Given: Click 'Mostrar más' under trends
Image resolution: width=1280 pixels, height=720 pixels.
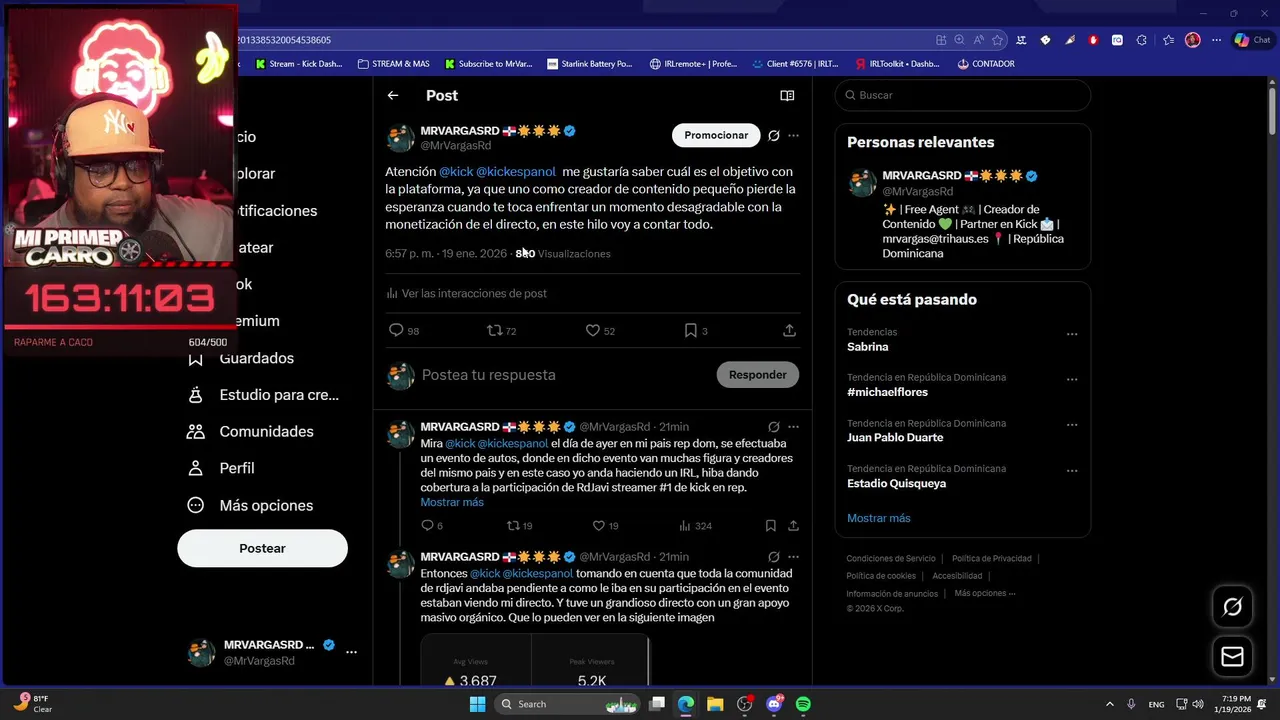Looking at the screenshot, I should [878, 518].
